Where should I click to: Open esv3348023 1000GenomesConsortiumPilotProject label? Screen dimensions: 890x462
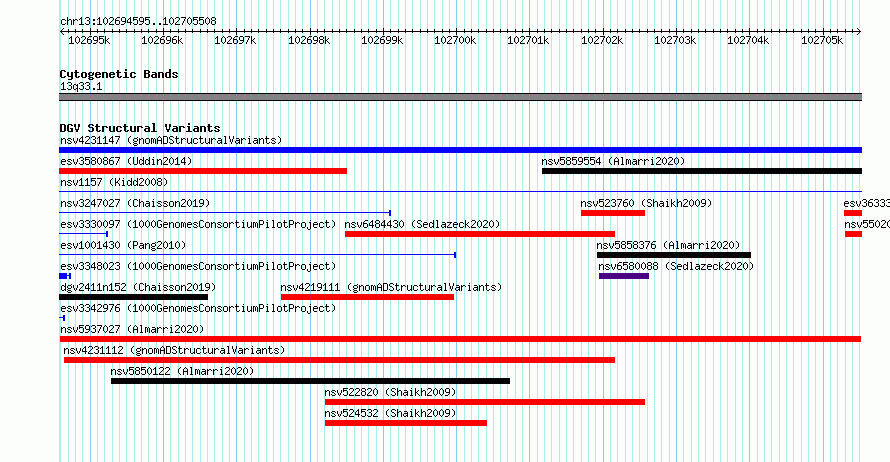(x=198, y=266)
